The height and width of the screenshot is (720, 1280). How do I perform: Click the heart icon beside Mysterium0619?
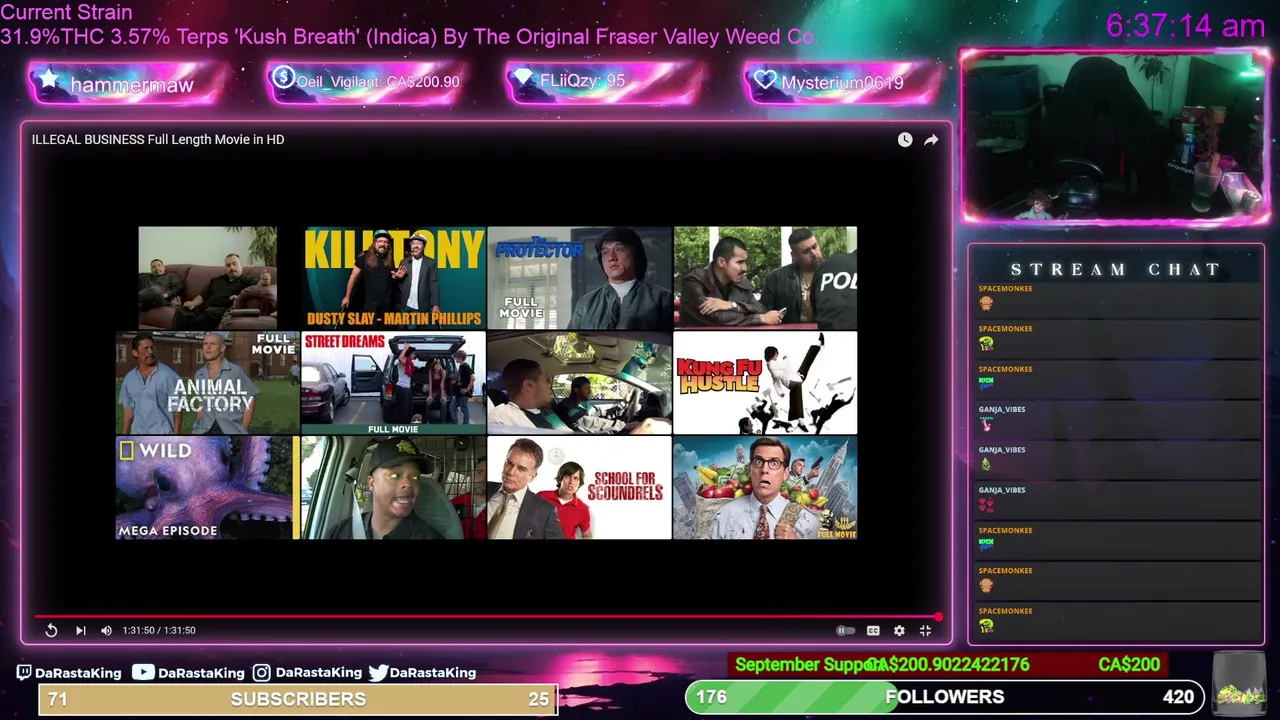pos(765,80)
